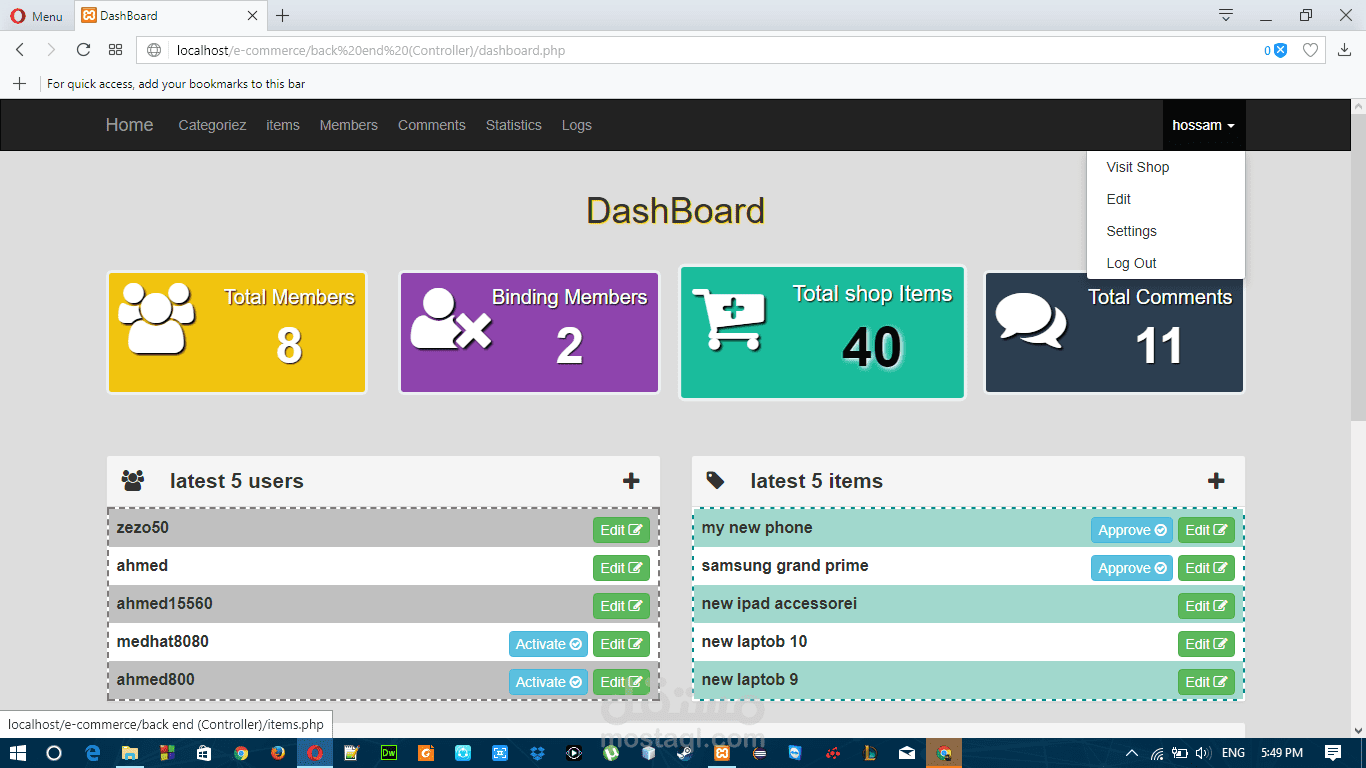
Task: Open the Windows action center icon
Action: tap(1333, 753)
